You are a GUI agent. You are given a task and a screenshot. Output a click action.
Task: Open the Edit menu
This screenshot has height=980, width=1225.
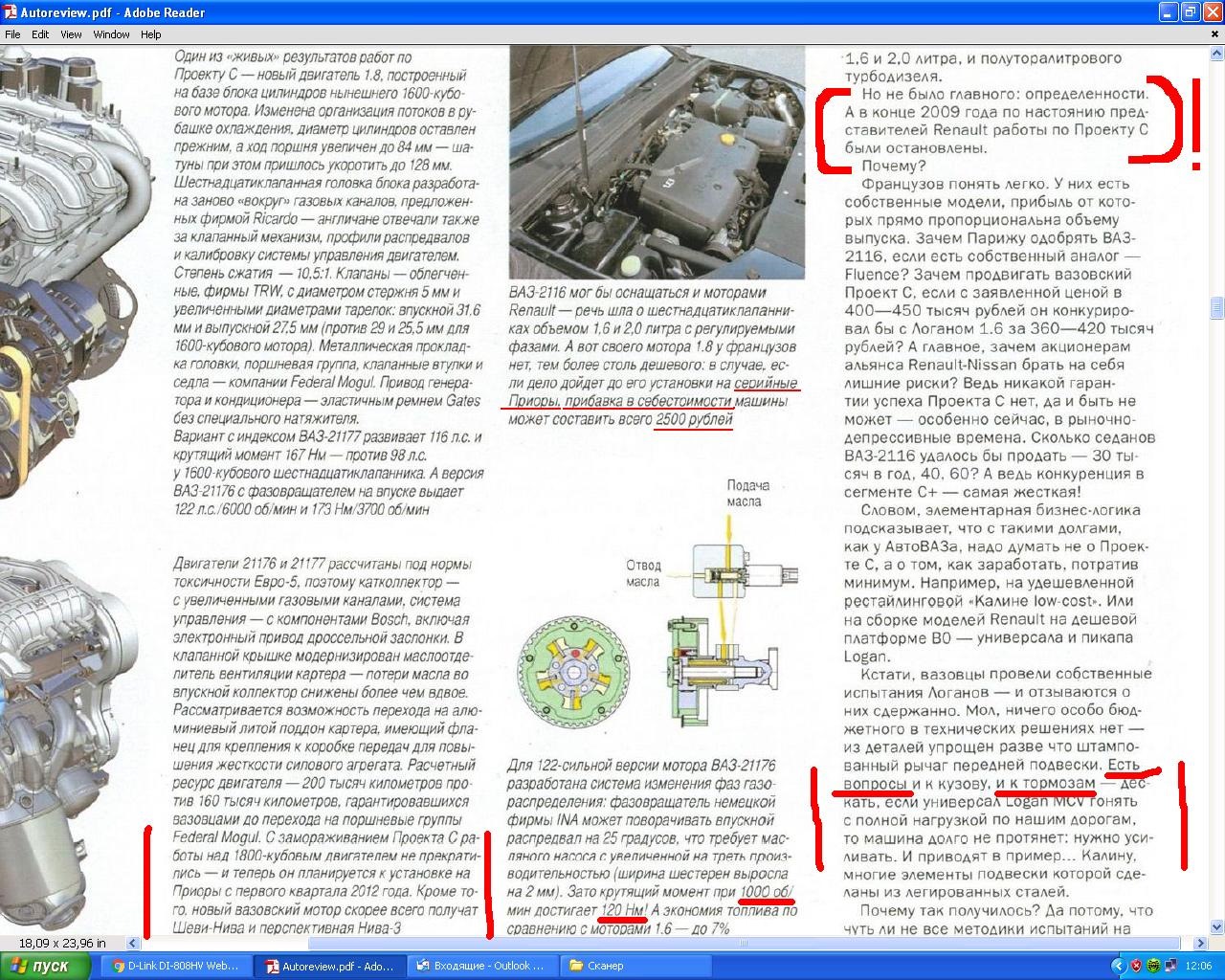pos(40,34)
